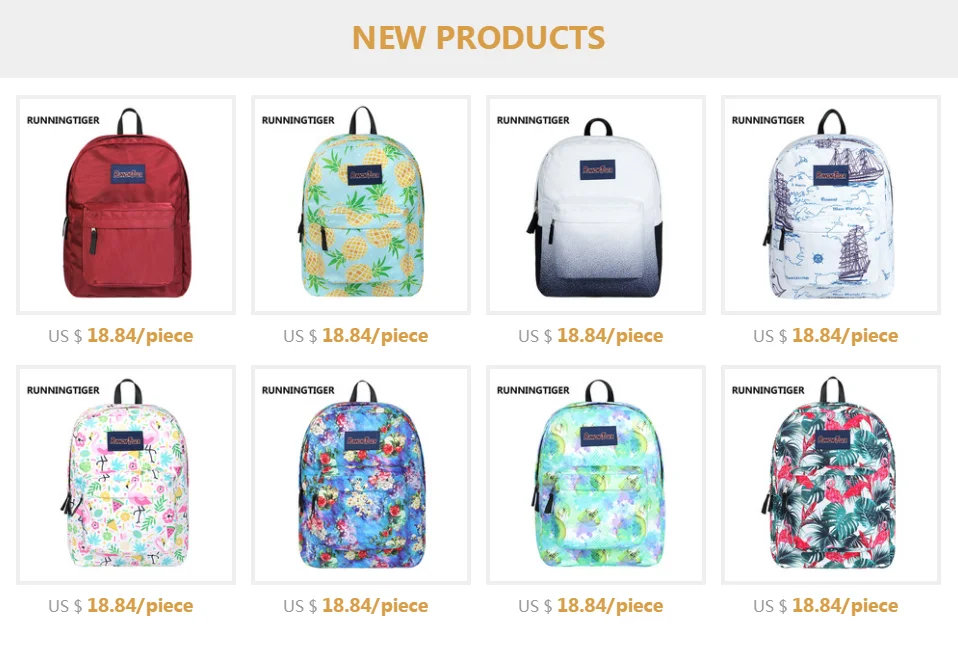Click the logo patch on the gradient backpack
This screenshot has width=958, height=653.
tap(598, 169)
